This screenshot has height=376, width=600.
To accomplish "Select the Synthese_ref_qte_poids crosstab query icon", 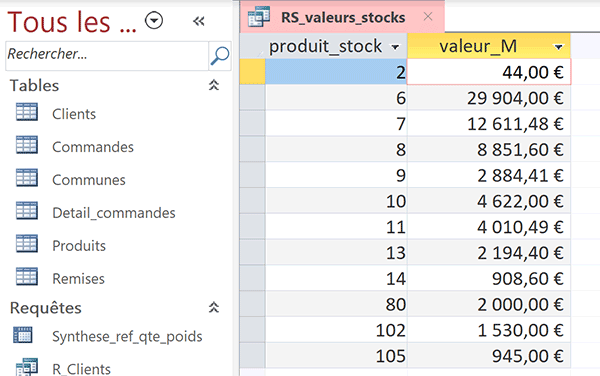I will [x=23, y=335].
